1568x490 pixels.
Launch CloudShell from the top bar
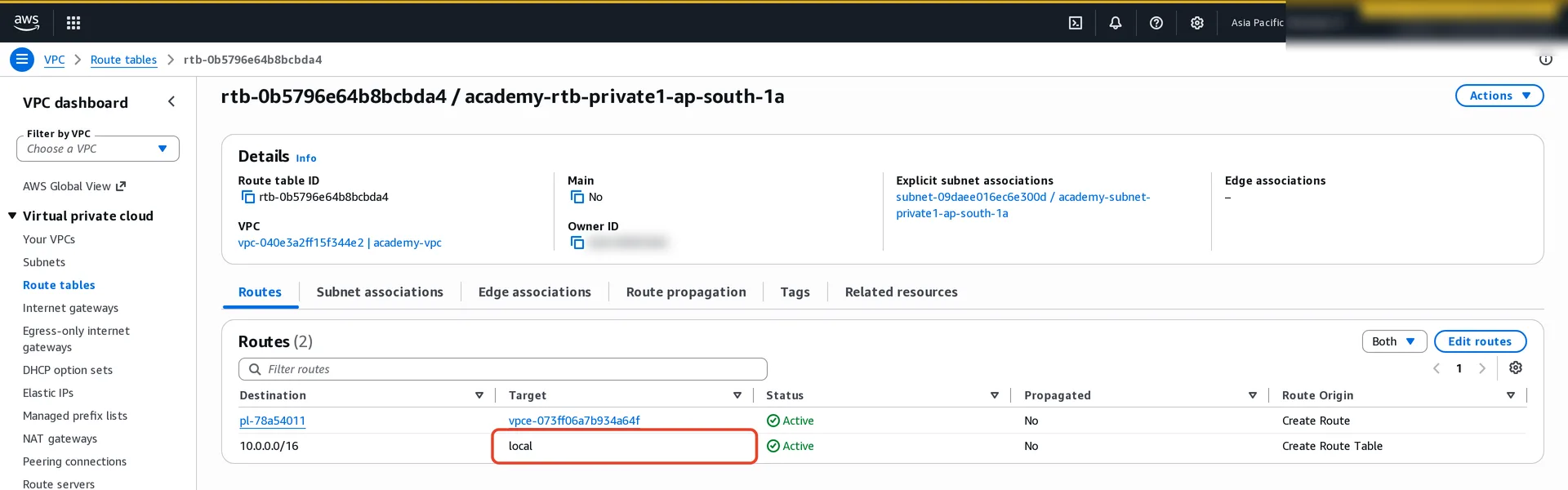[x=1076, y=23]
